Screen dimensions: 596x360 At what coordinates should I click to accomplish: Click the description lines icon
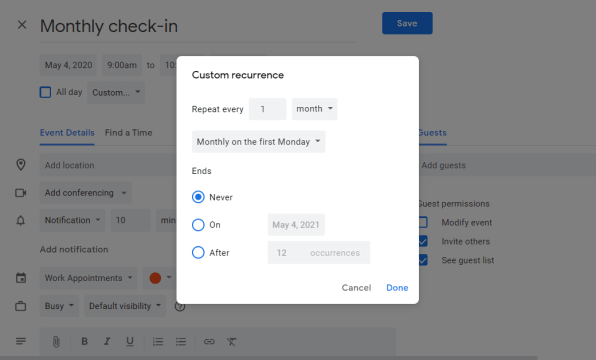pyautogui.click(x=21, y=341)
